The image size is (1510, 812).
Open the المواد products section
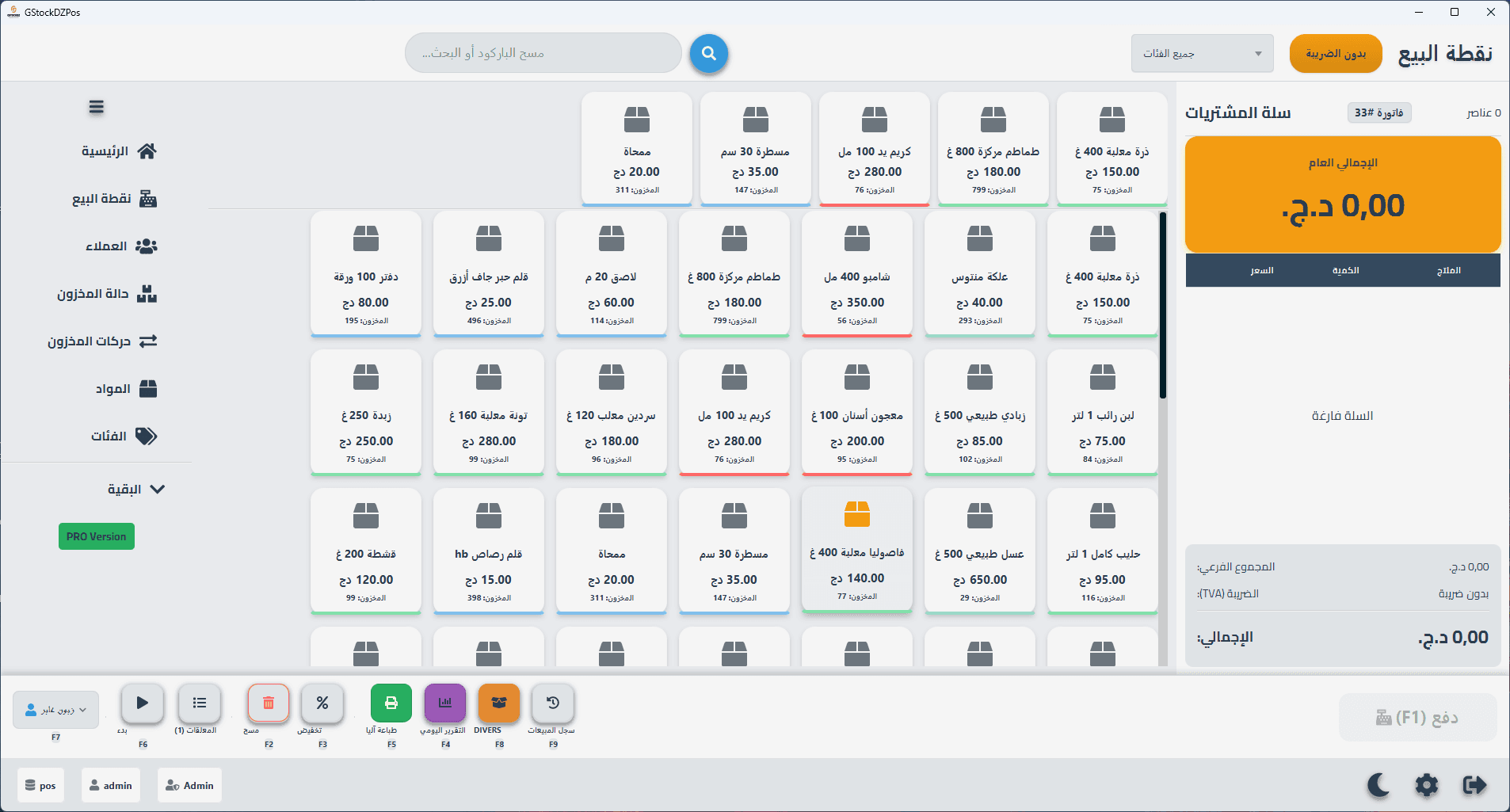[x=126, y=389]
